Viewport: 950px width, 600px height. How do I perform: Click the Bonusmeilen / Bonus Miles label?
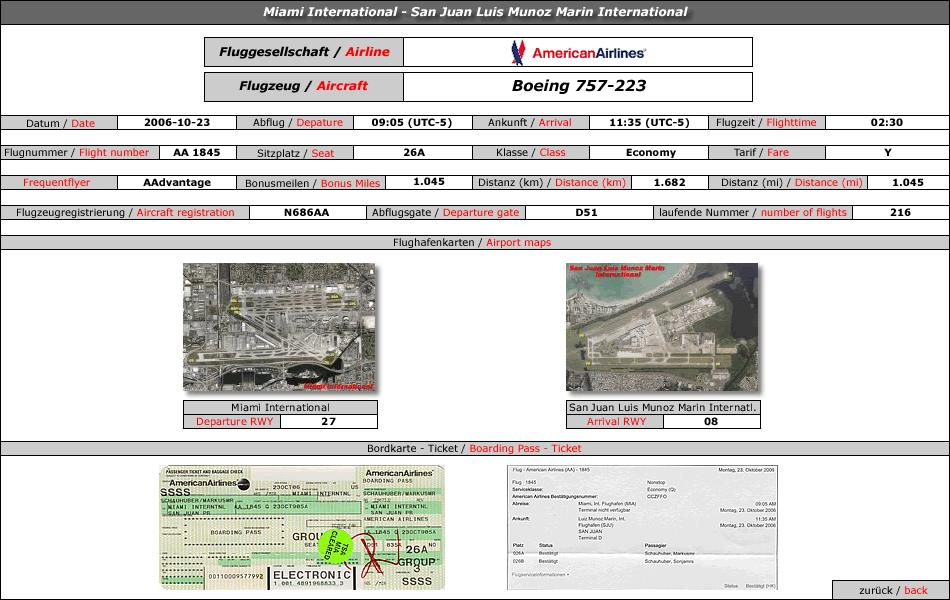(311, 183)
